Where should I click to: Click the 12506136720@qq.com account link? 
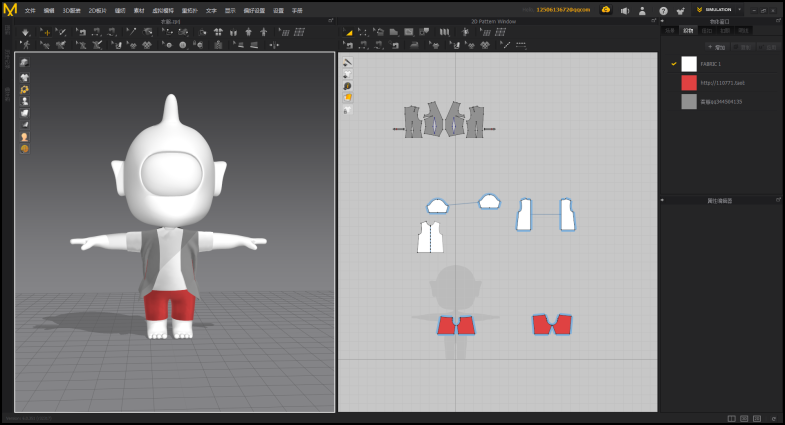click(563, 9)
